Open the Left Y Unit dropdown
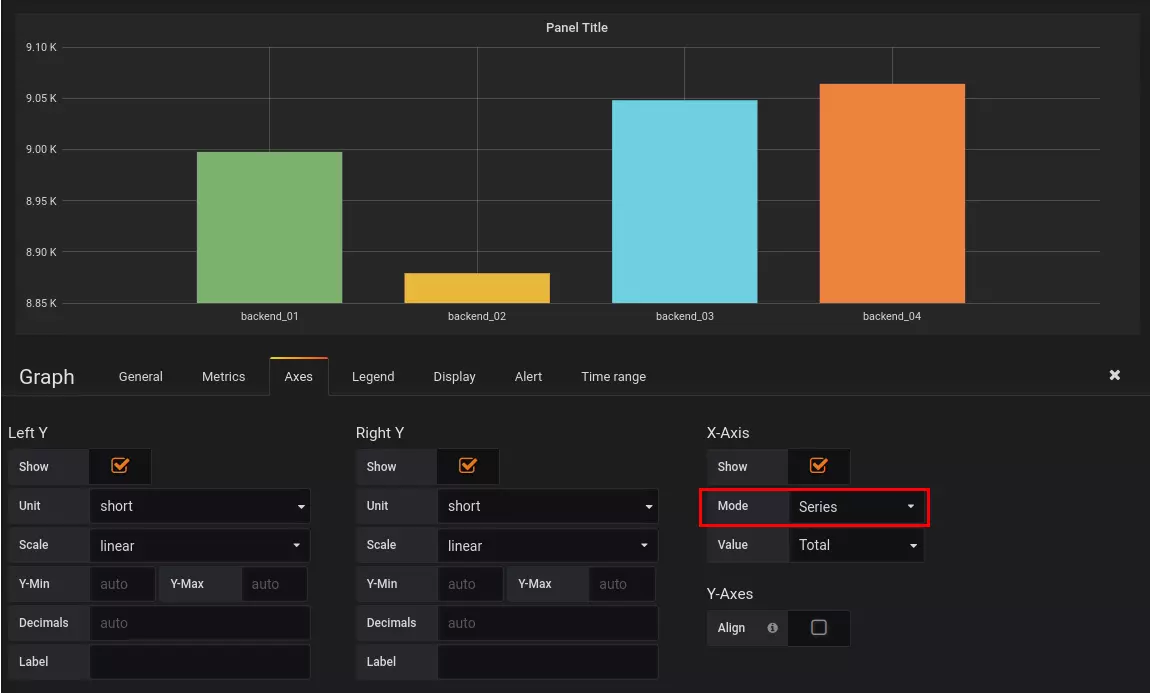 click(x=200, y=506)
